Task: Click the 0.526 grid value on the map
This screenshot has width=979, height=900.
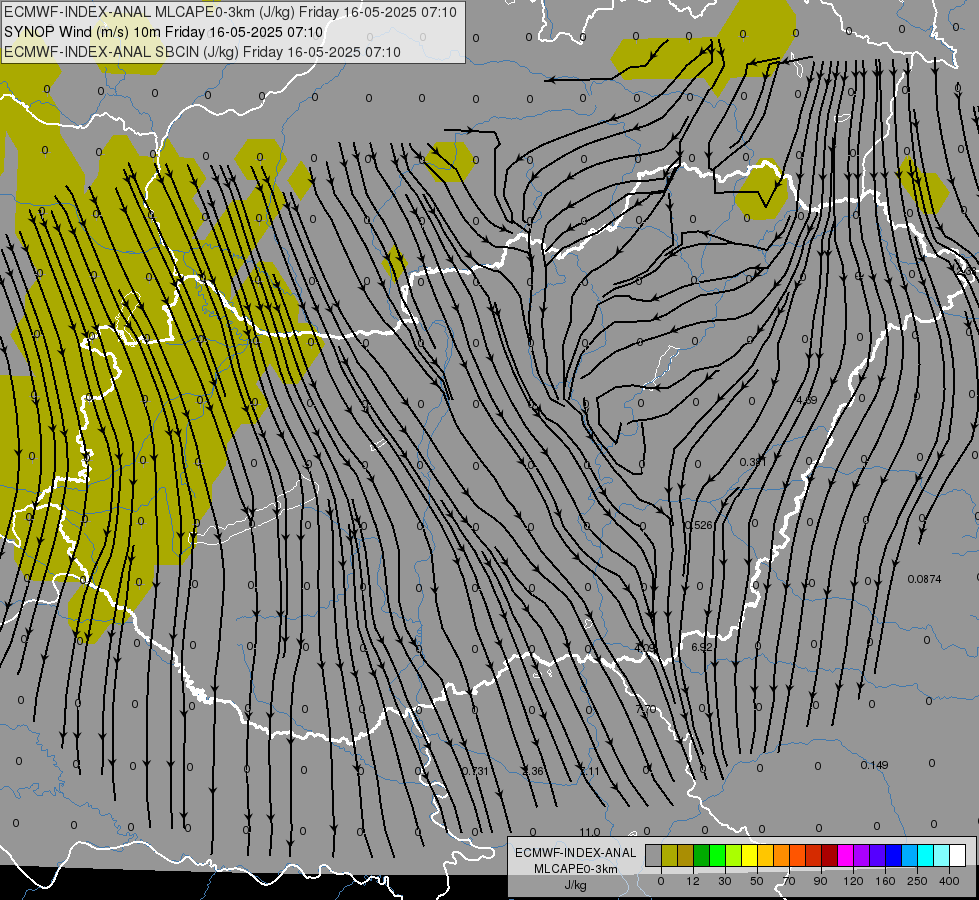Action: pos(699,525)
